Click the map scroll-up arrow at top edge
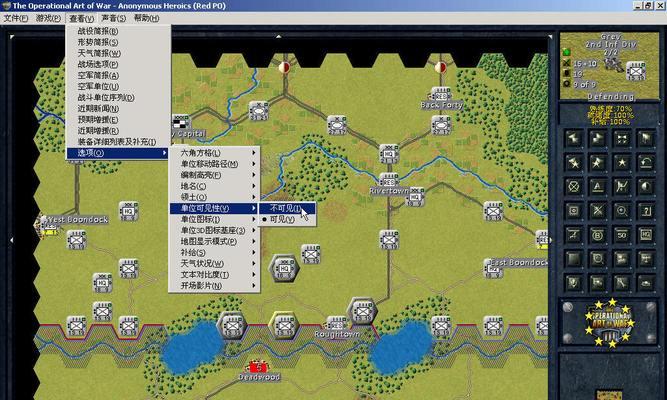Image resolution: width=667 pixels, height=400 pixels. click(279, 37)
